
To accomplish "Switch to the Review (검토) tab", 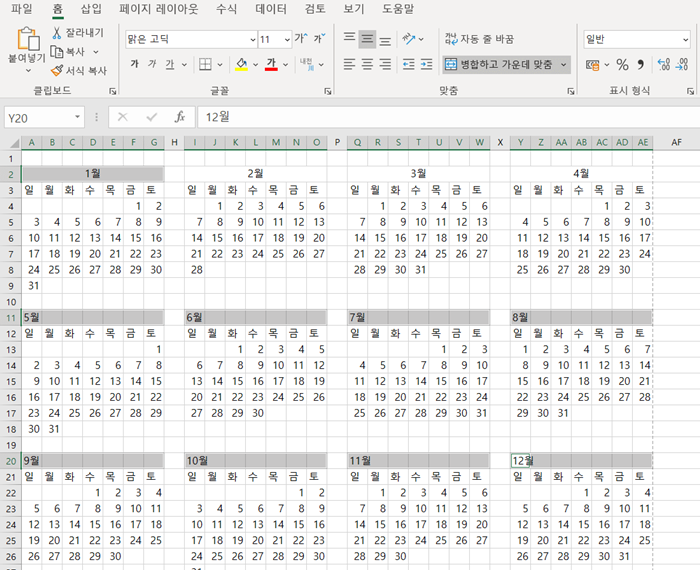I will (315, 8).
